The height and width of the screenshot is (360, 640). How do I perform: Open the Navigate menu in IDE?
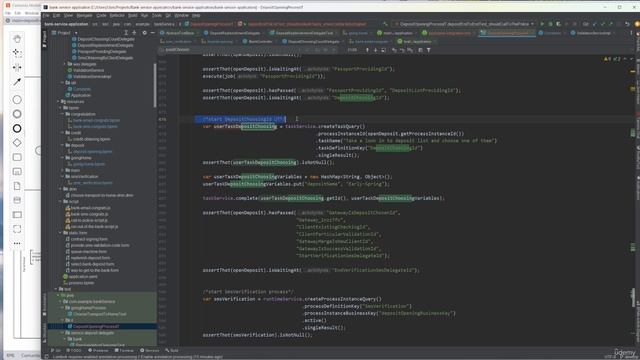click(x=84, y=16)
